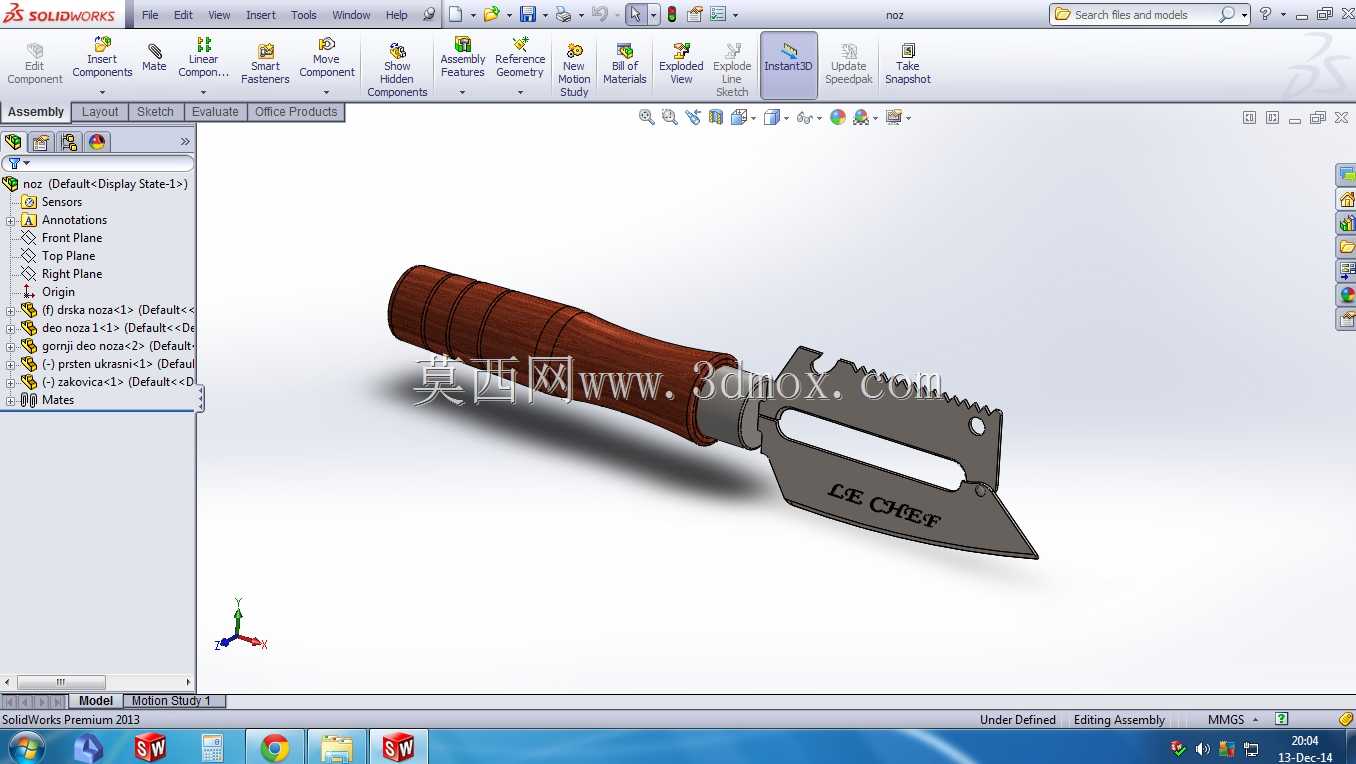Open Bill of Materials
The height and width of the screenshot is (764, 1356).
point(624,64)
